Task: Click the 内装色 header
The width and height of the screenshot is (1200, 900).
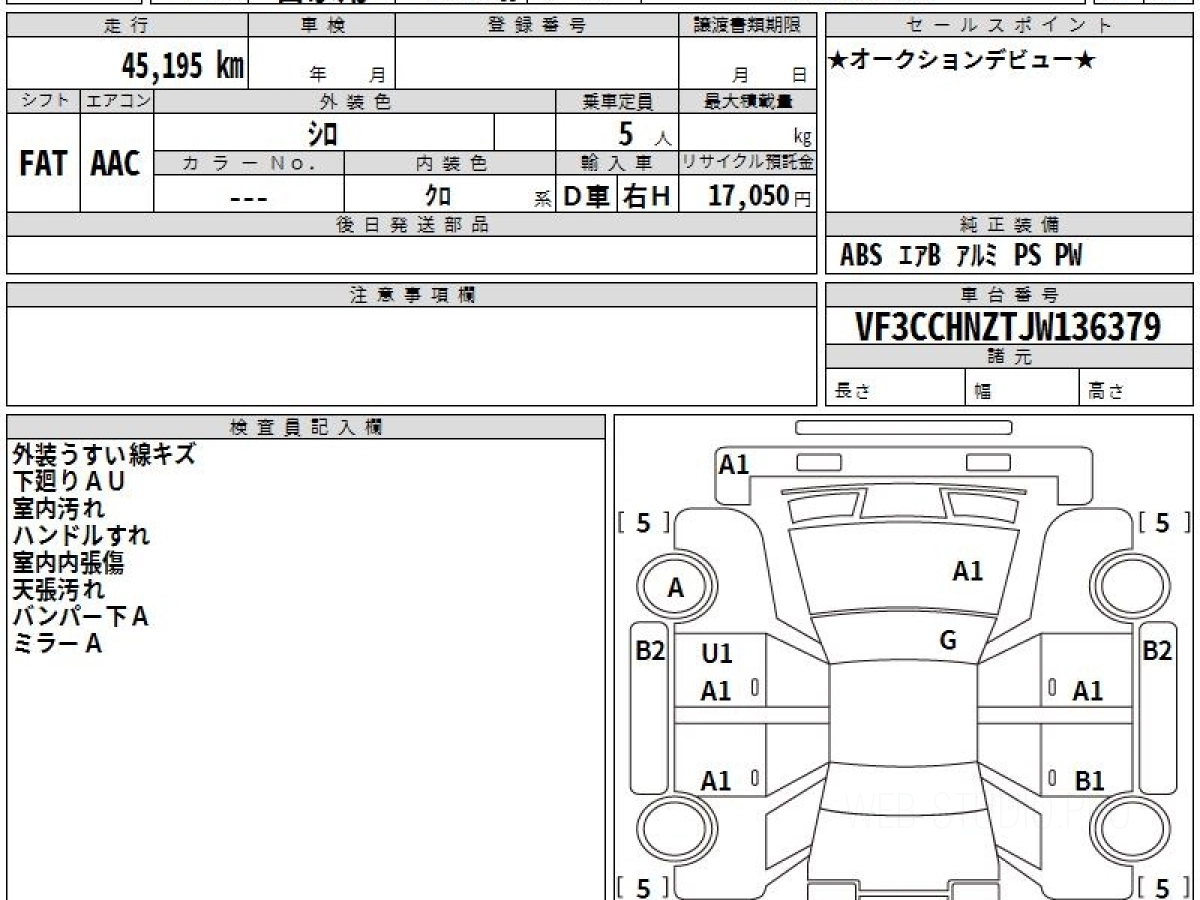Action: point(450,163)
